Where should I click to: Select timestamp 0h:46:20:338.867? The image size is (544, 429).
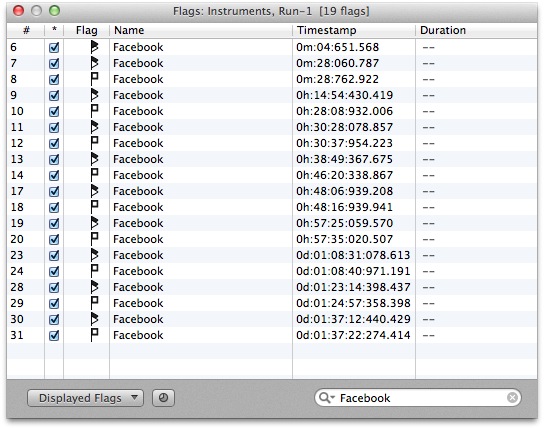345,175
